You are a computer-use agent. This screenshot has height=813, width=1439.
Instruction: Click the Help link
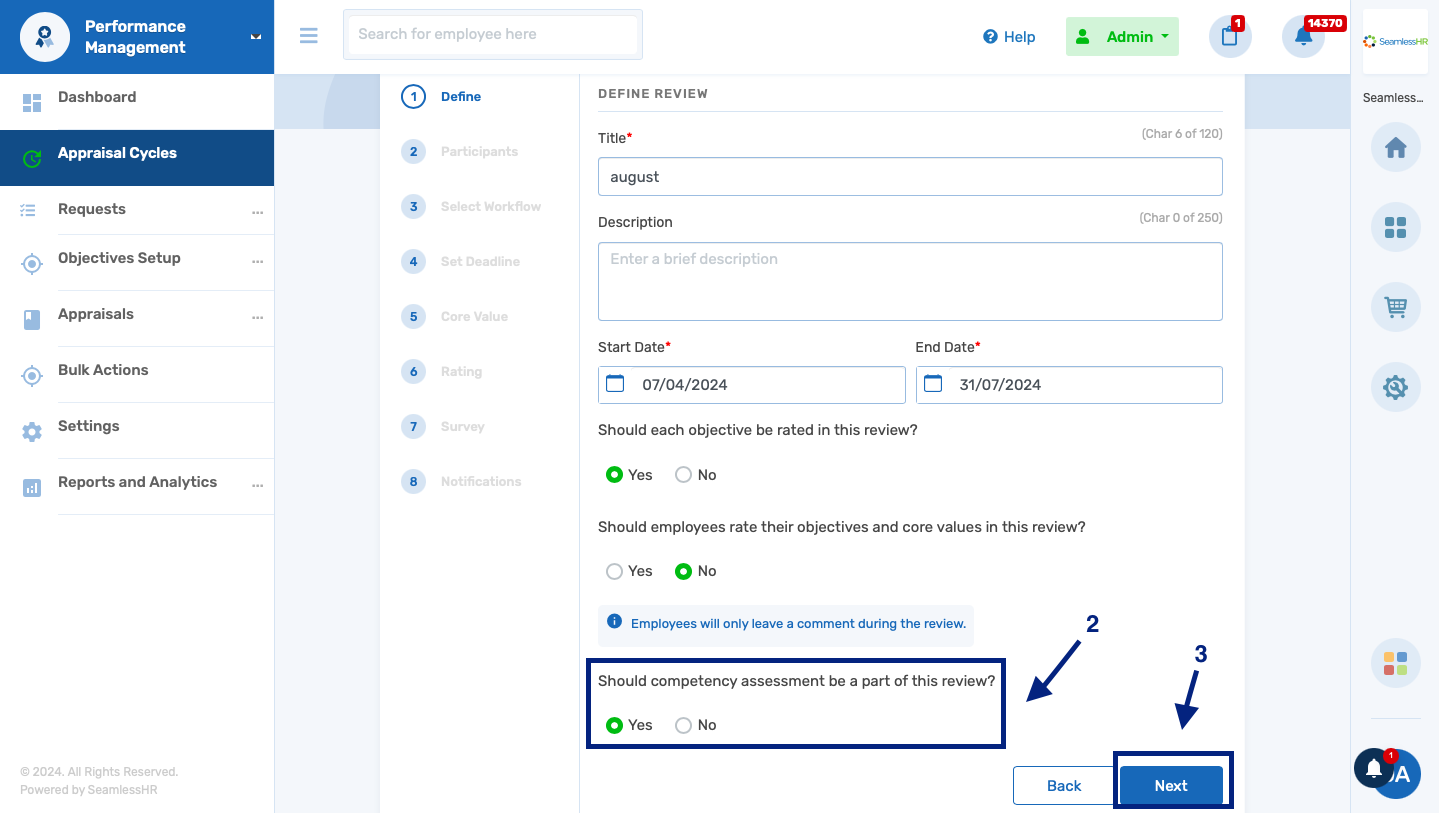pyautogui.click(x=1009, y=37)
